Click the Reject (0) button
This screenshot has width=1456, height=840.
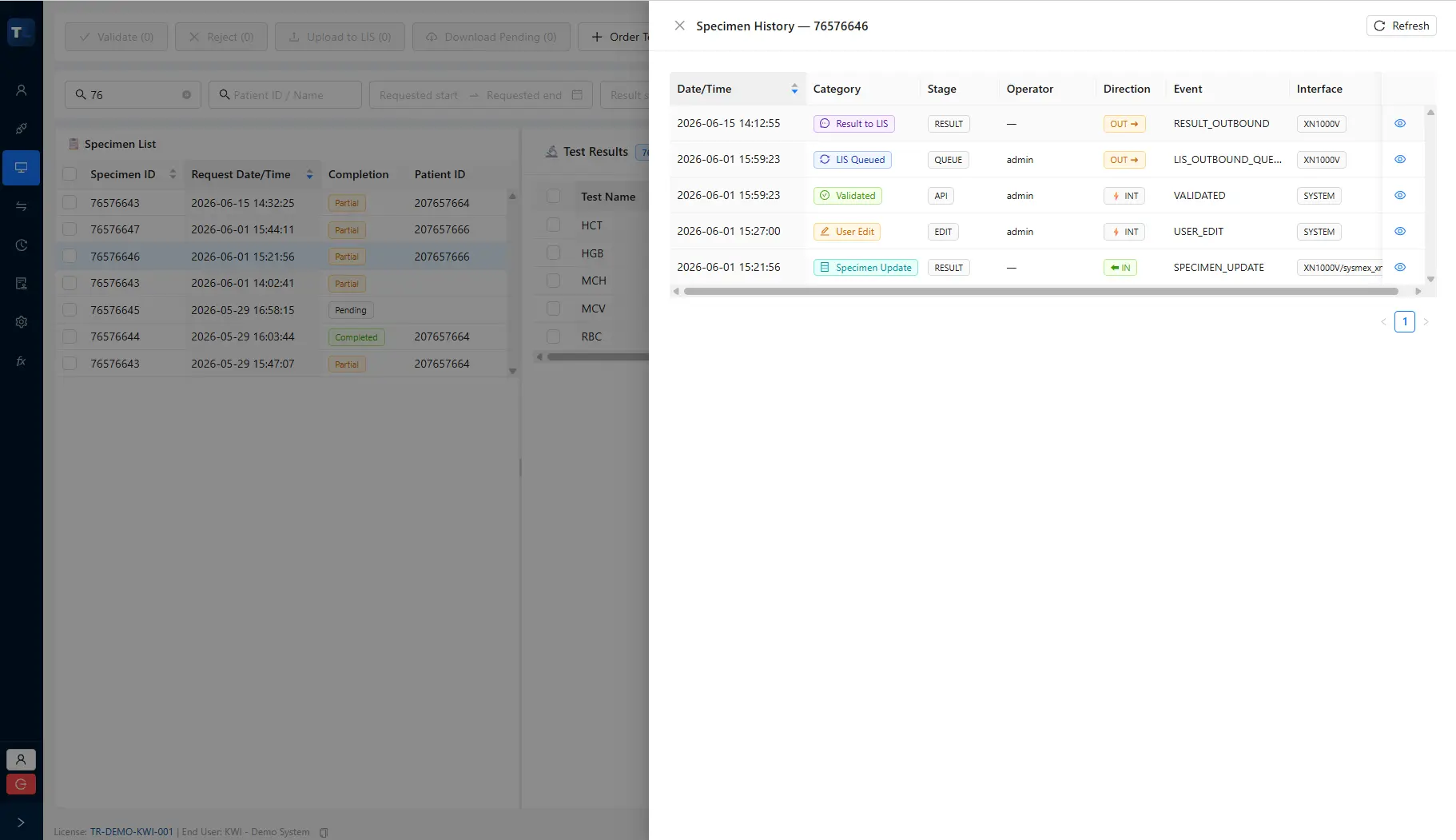coord(221,37)
